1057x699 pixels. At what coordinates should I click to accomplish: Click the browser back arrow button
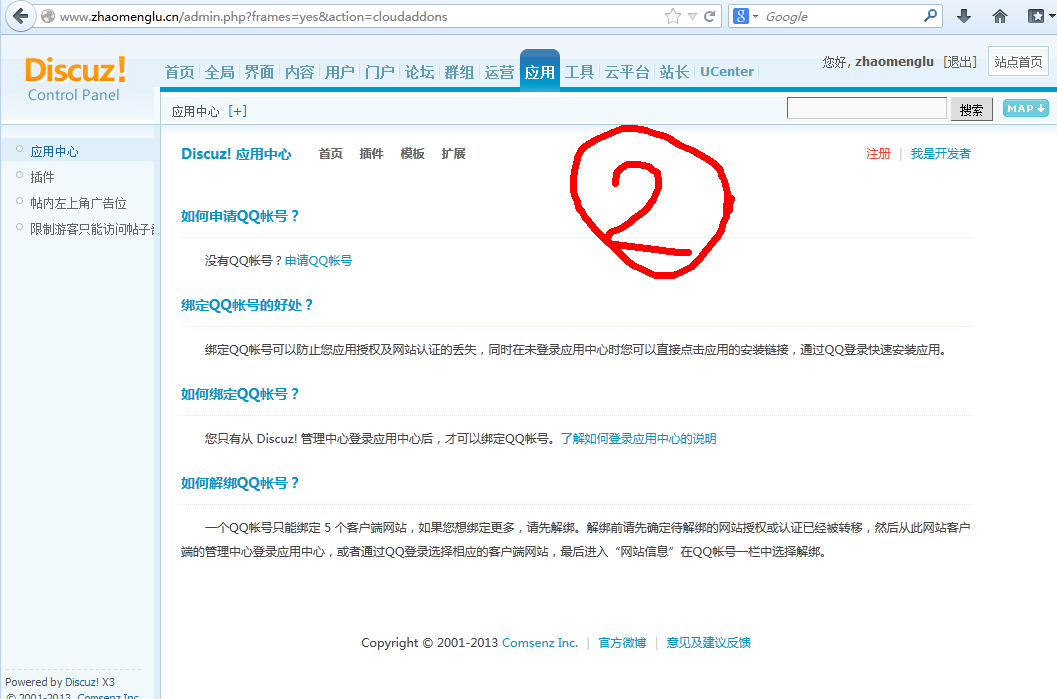pyautogui.click(x=20, y=16)
